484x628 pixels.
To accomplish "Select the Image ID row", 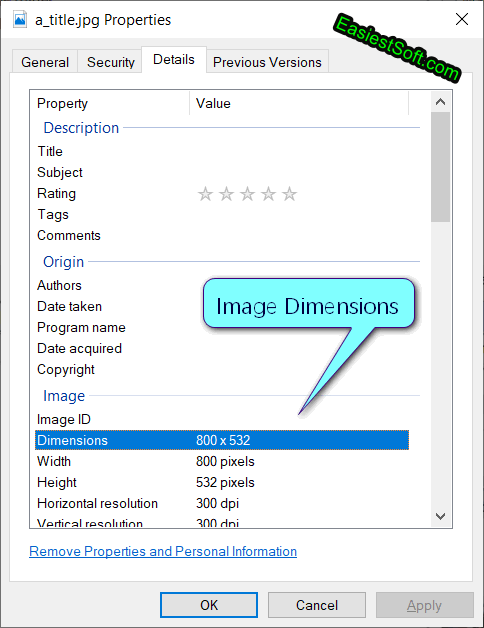I will [222, 419].
